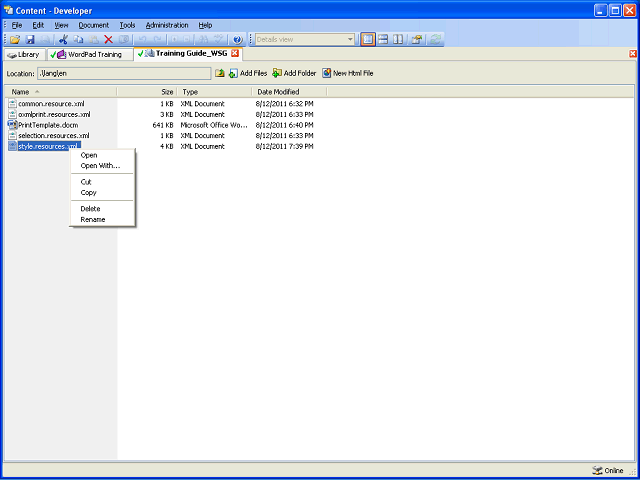This screenshot has width=640, height=480.
Task: Click the New Html File button
Action: pos(347,73)
